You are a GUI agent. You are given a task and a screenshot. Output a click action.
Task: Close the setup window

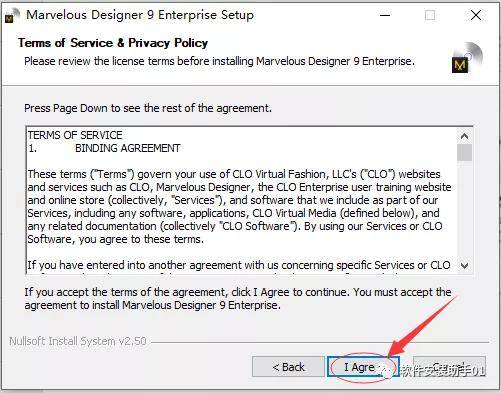(x=476, y=15)
